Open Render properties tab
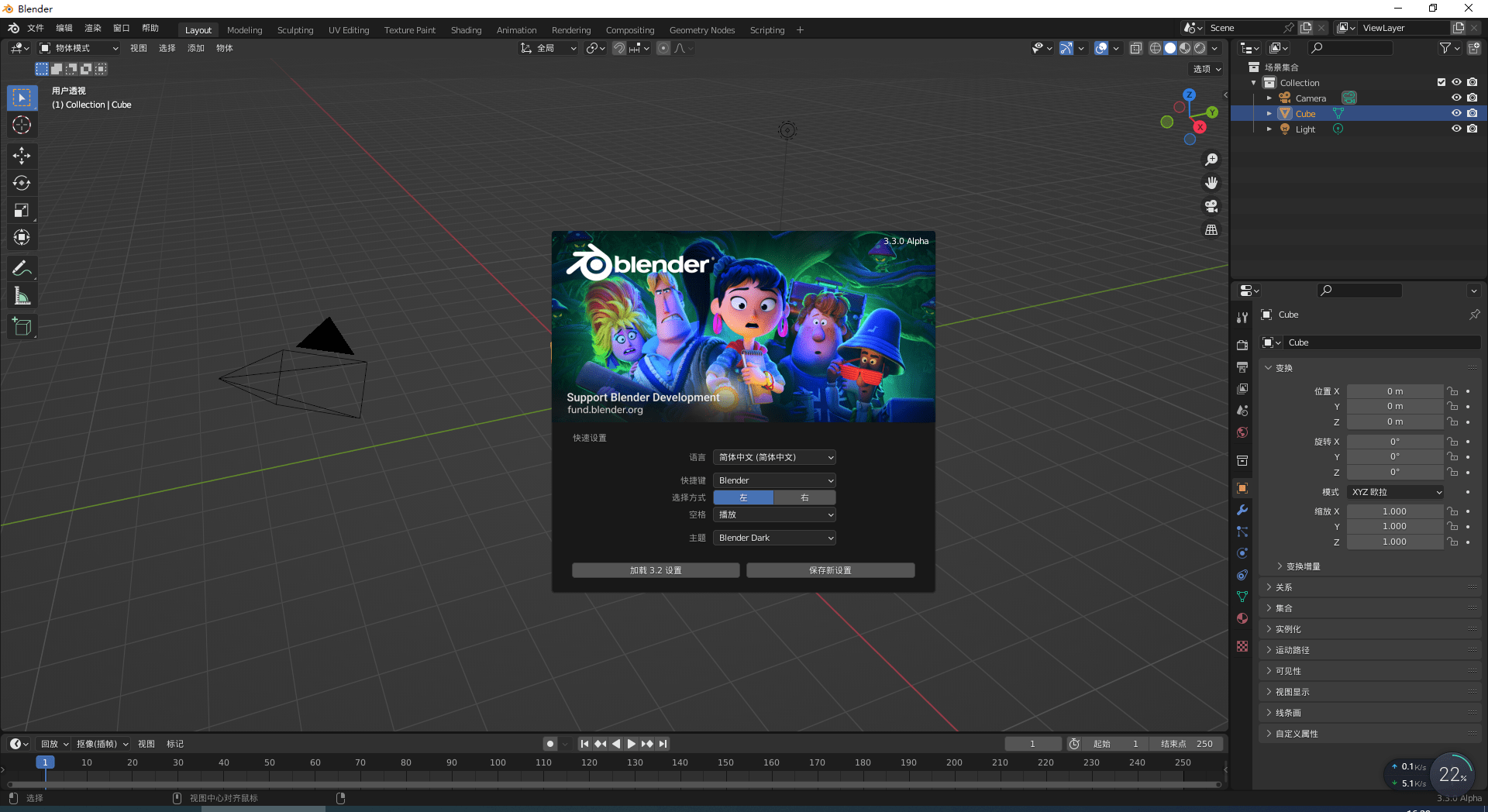Viewport: 1488px width, 812px height. click(x=1242, y=345)
